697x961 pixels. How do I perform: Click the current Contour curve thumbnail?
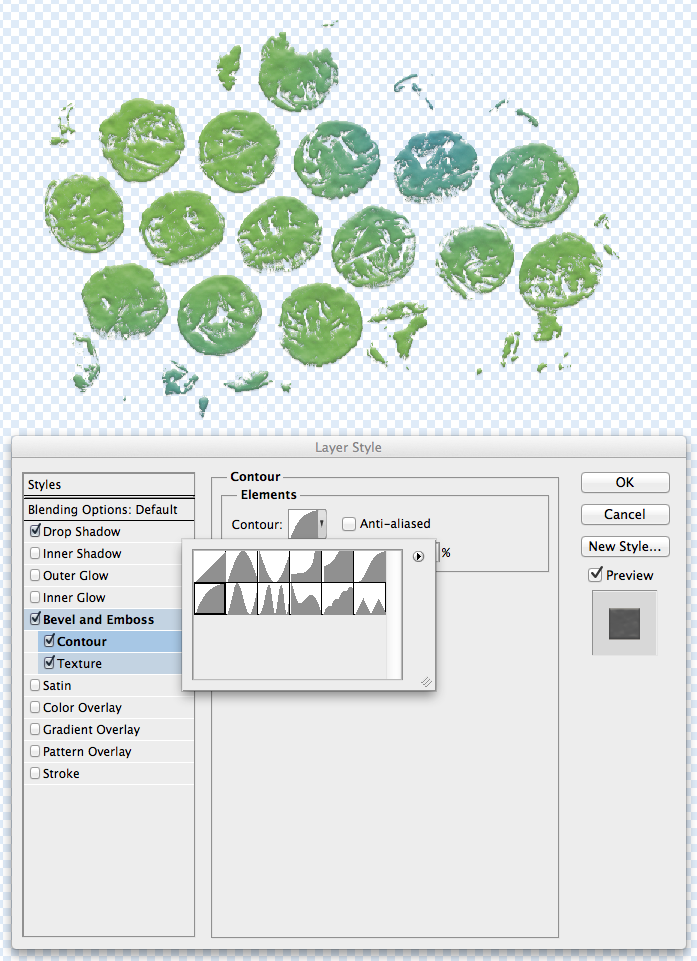(303, 525)
